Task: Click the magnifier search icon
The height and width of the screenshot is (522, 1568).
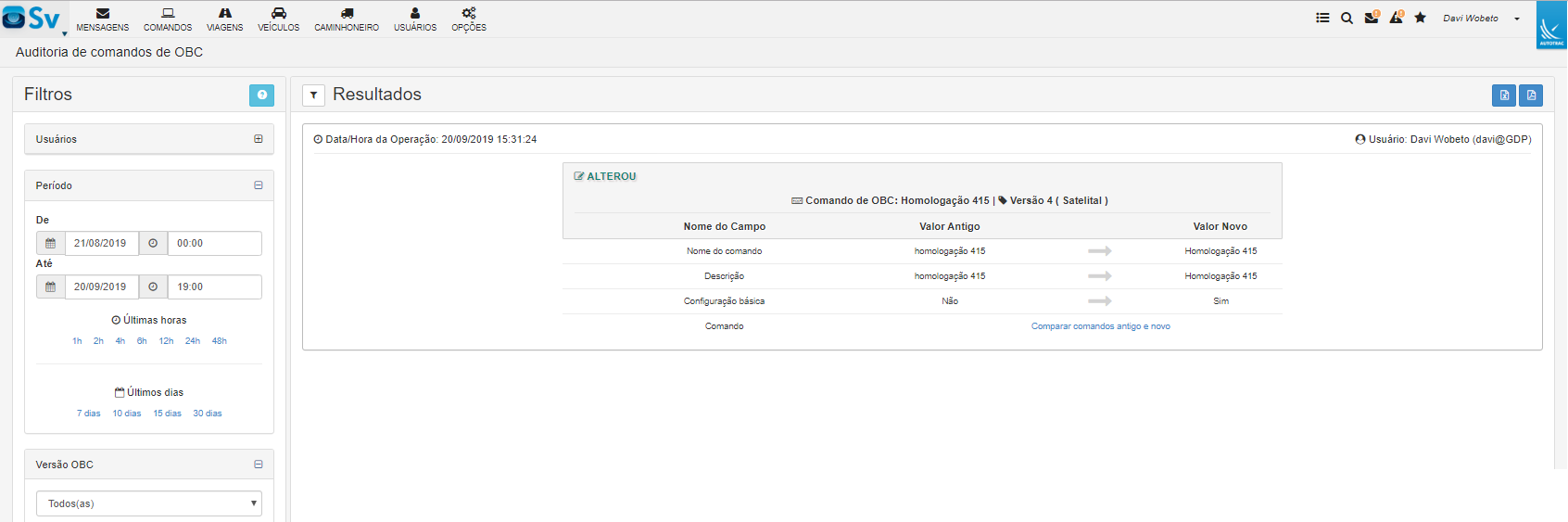Action: coord(1347,18)
